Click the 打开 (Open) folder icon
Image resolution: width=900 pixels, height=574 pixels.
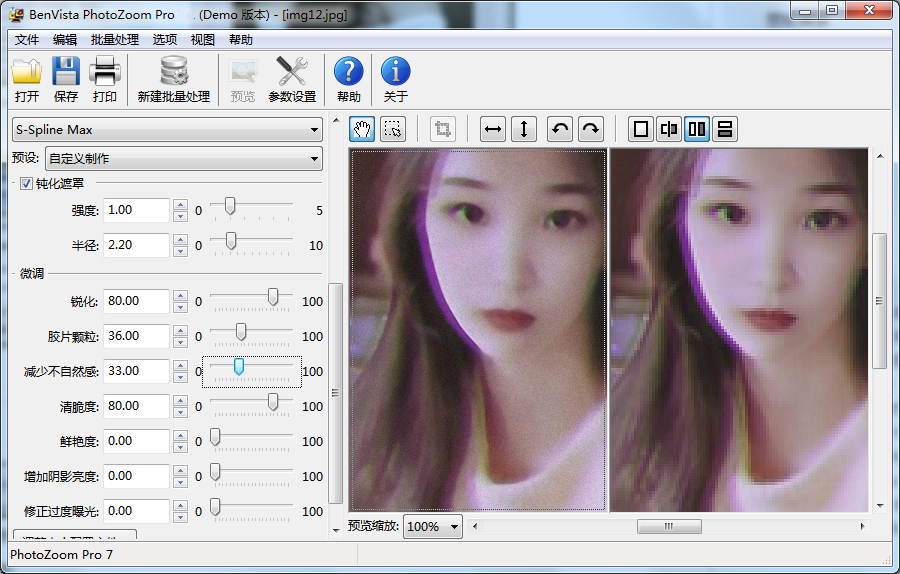27,79
